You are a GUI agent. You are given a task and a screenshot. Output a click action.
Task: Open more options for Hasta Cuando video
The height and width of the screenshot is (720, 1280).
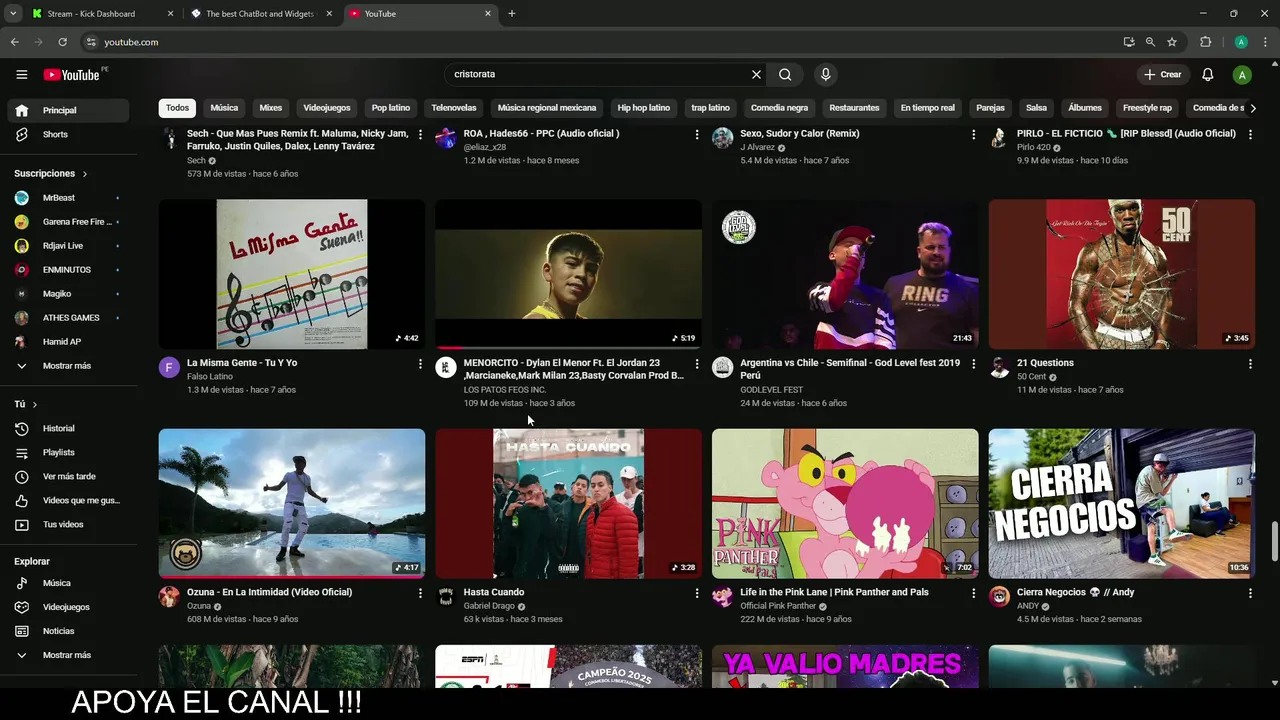click(697, 593)
